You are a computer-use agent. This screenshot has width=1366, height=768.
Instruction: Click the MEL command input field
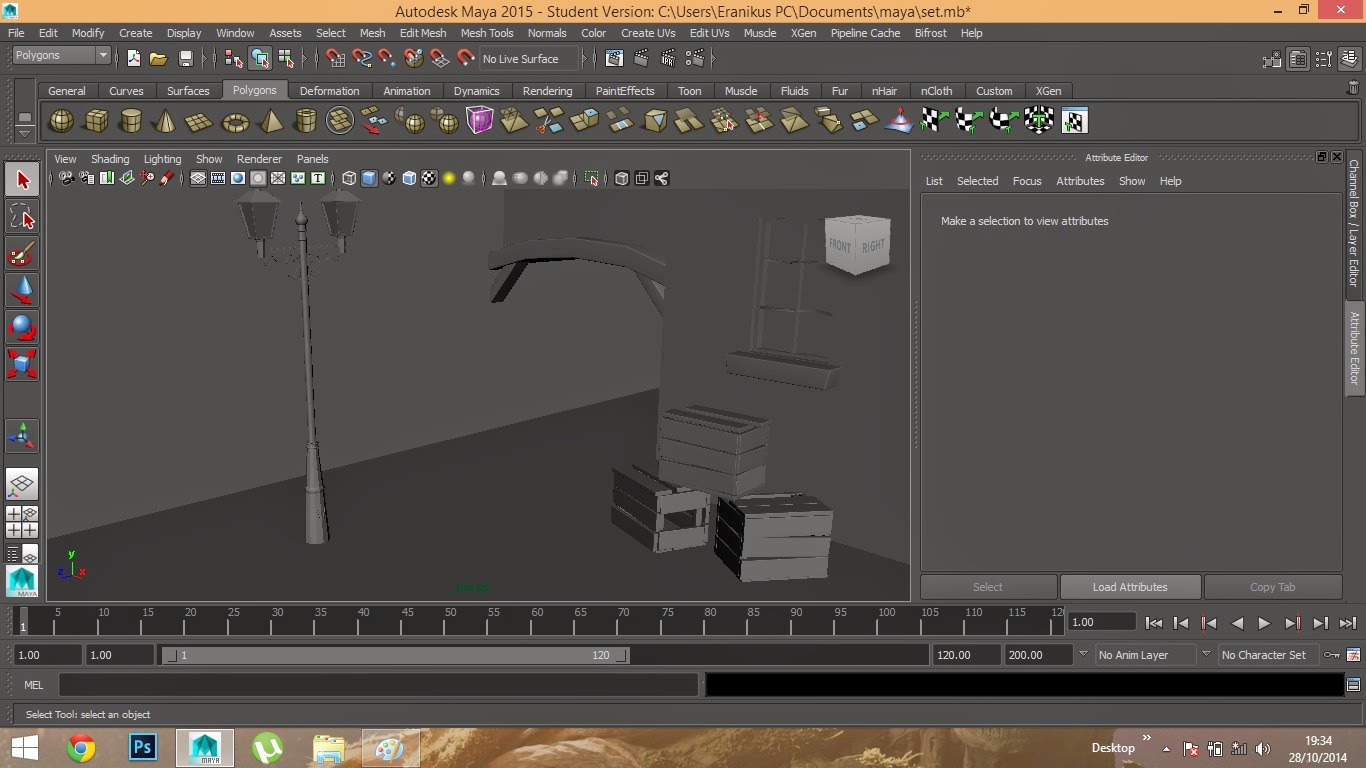coord(378,685)
